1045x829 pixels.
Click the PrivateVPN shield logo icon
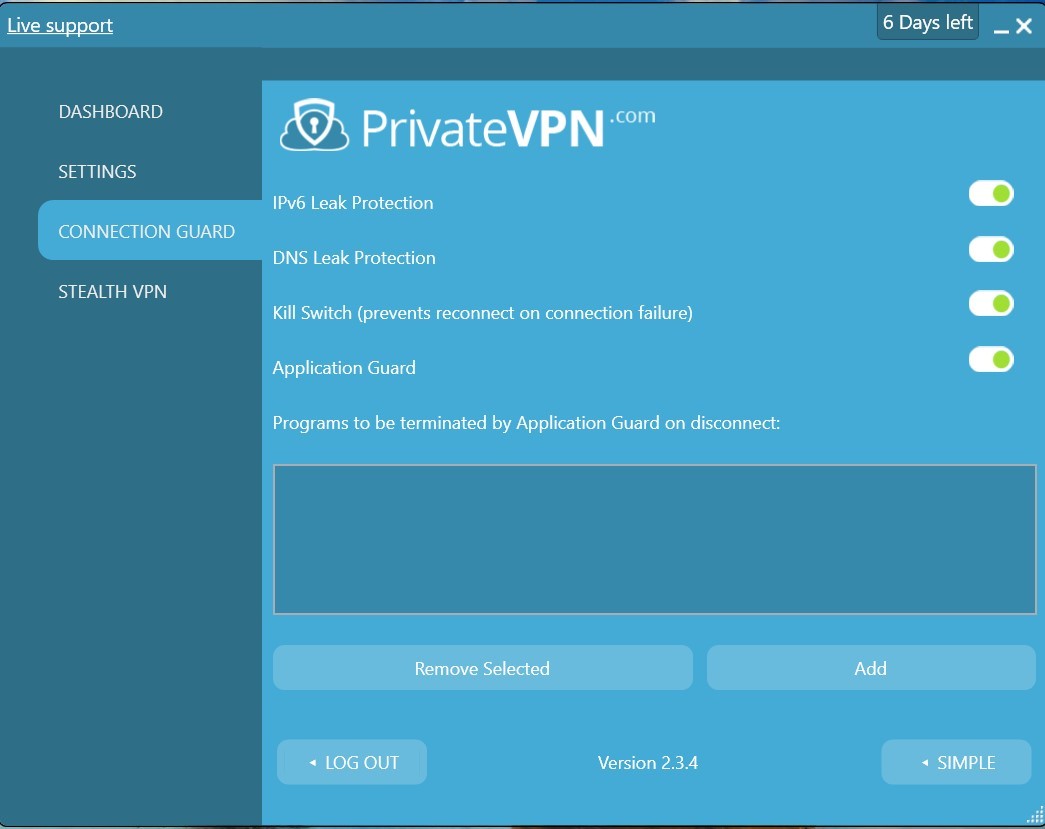(x=314, y=126)
